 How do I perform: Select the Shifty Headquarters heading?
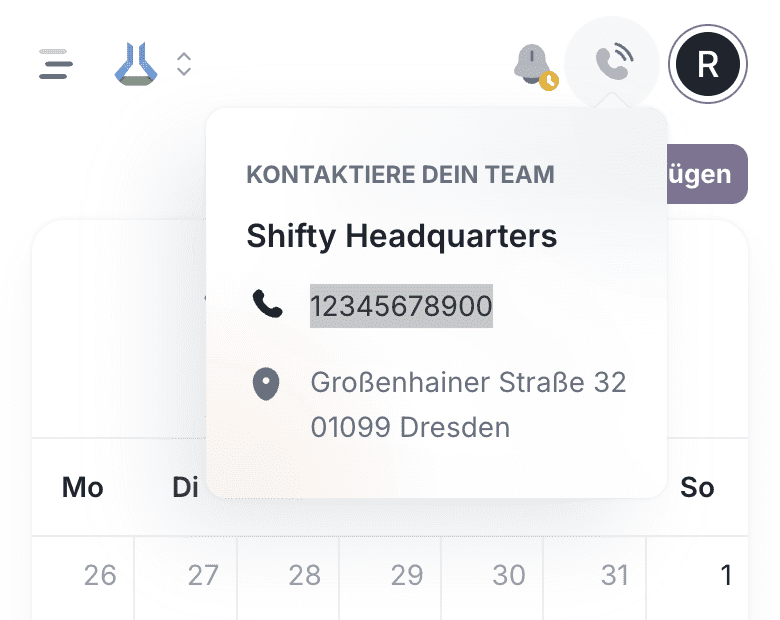pyautogui.click(x=401, y=236)
